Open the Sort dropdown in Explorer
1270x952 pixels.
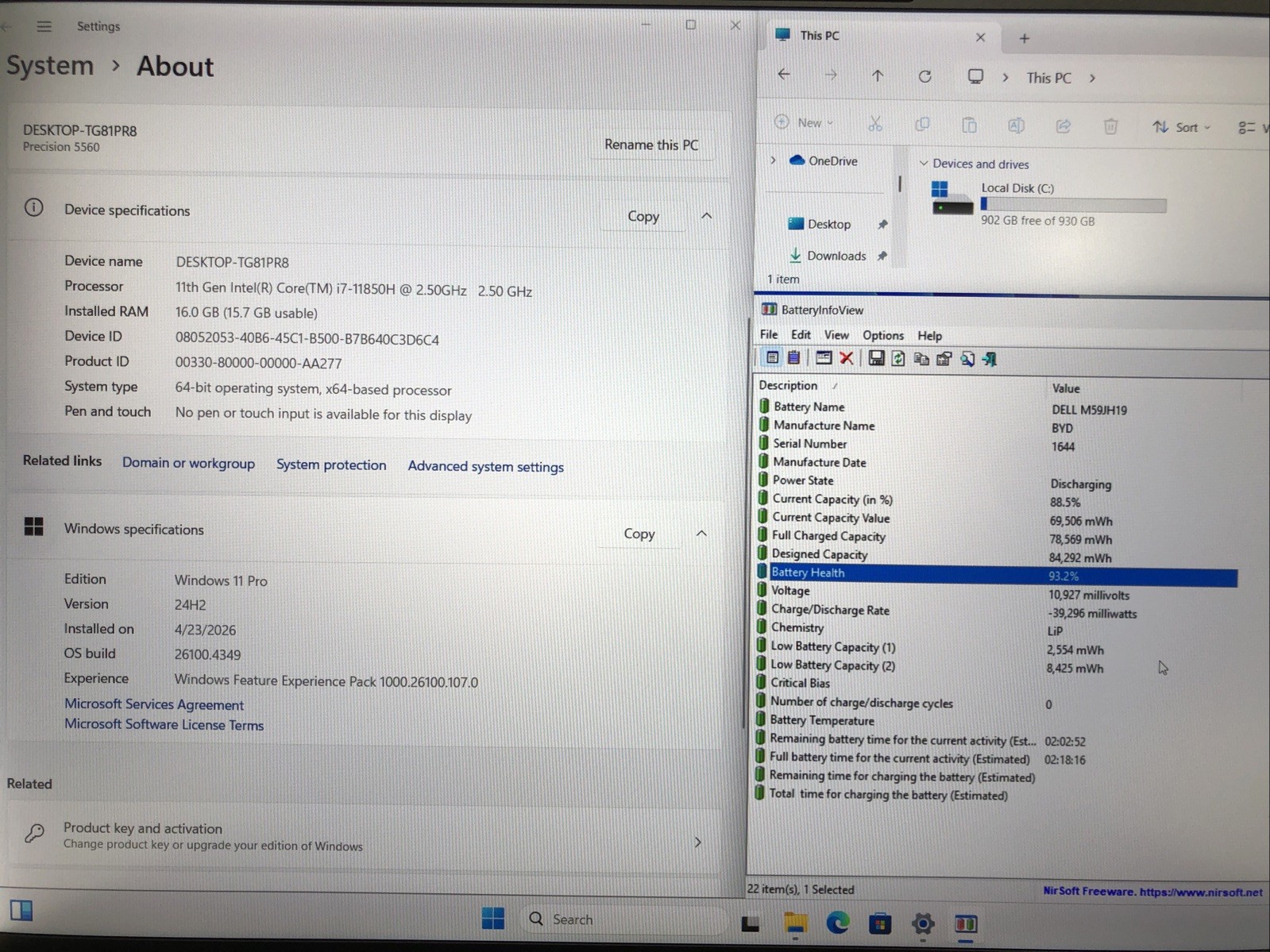coord(1182,127)
